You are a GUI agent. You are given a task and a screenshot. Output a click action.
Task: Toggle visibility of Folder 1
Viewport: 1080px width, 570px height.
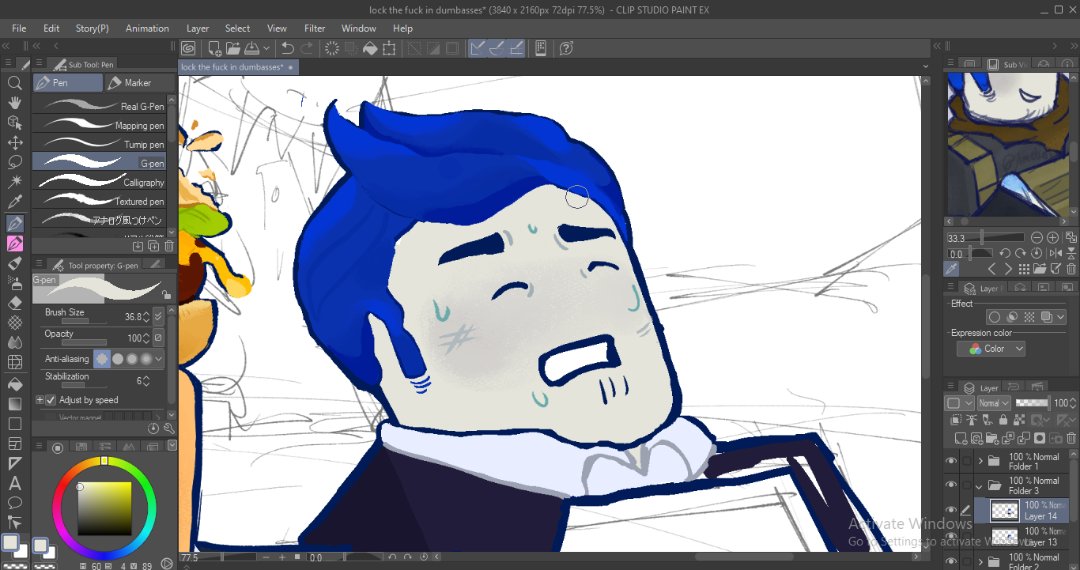point(952,461)
